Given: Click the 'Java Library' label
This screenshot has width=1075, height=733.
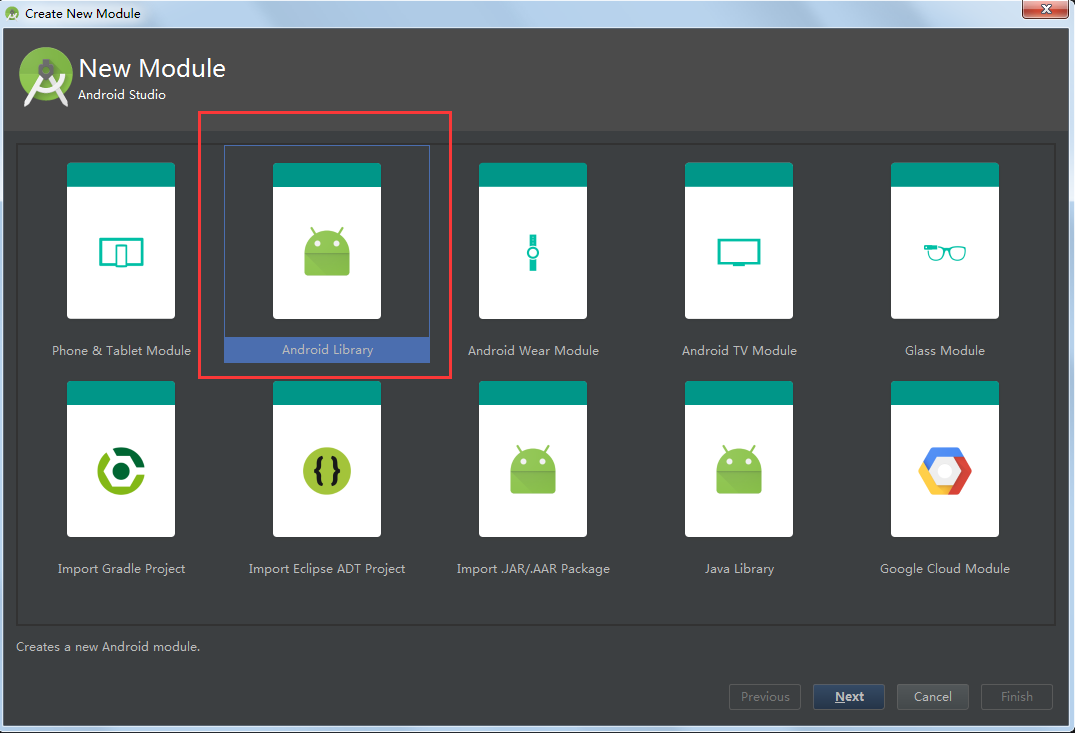Looking at the screenshot, I should [x=739, y=568].
